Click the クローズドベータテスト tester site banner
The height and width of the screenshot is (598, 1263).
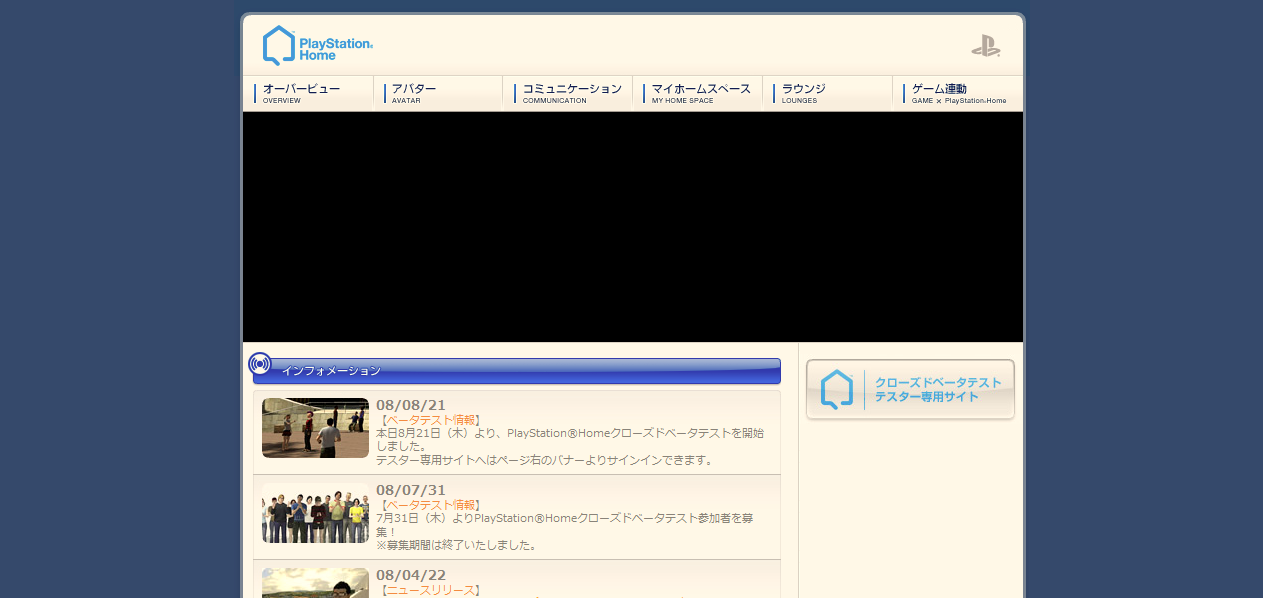pos(910,390)
